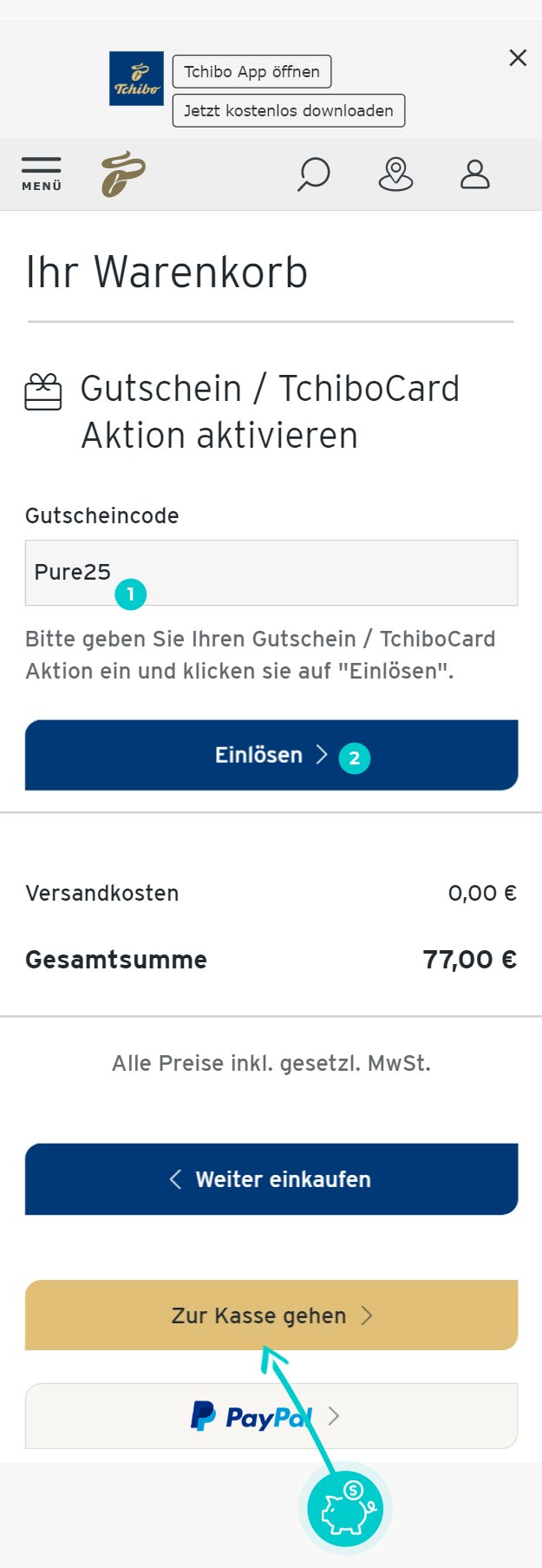
Task: Click the chevron on PayPal button
Action: 333,1416
